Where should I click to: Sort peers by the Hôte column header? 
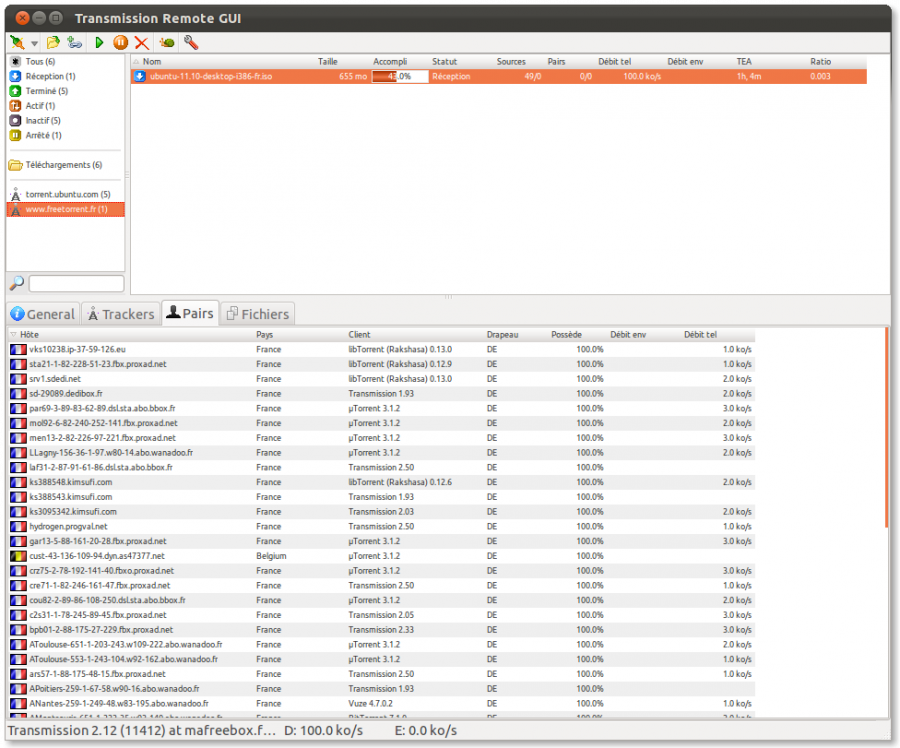tap(29, 335)
